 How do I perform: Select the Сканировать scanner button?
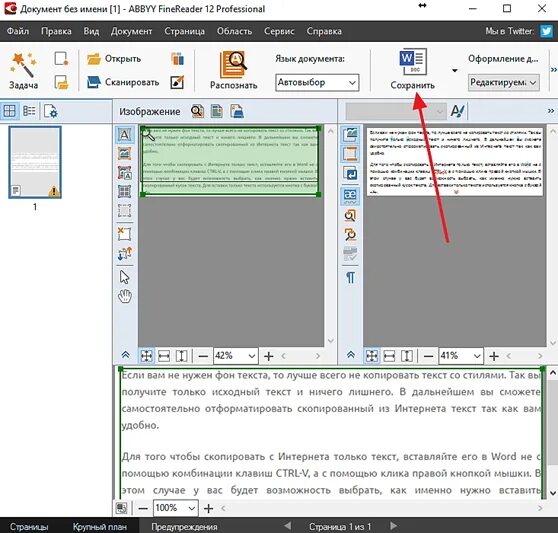pos(123,82)
